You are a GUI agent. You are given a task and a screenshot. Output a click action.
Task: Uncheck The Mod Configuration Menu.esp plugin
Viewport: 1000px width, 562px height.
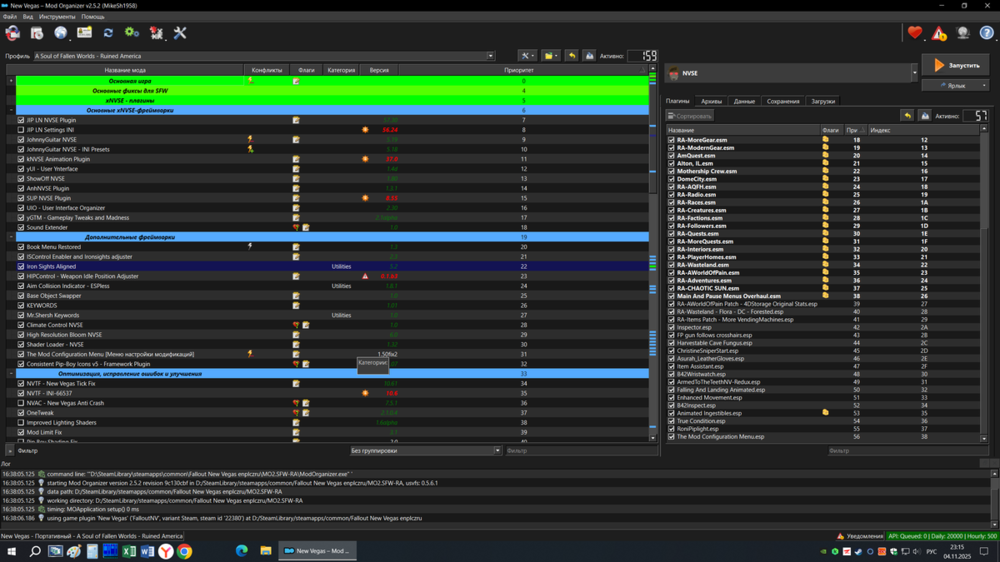coord(671,436)
